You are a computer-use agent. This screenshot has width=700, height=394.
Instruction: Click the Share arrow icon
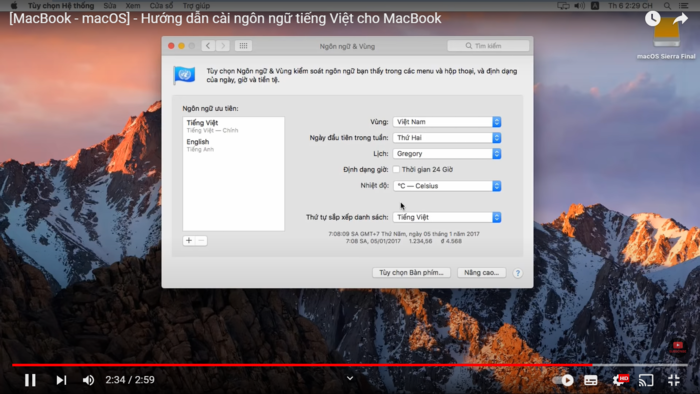pos(680,19)
